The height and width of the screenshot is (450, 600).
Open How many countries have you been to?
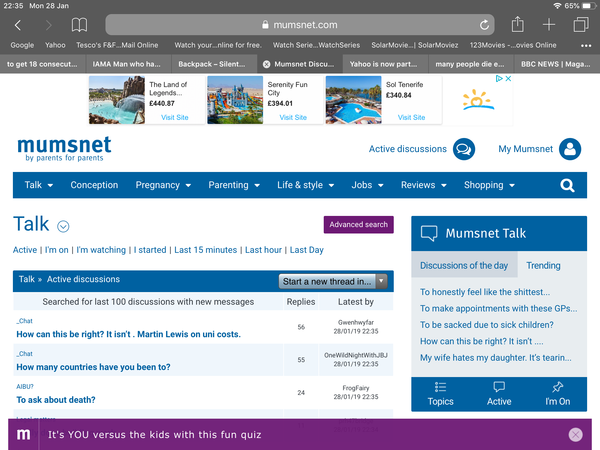point(93,367)
